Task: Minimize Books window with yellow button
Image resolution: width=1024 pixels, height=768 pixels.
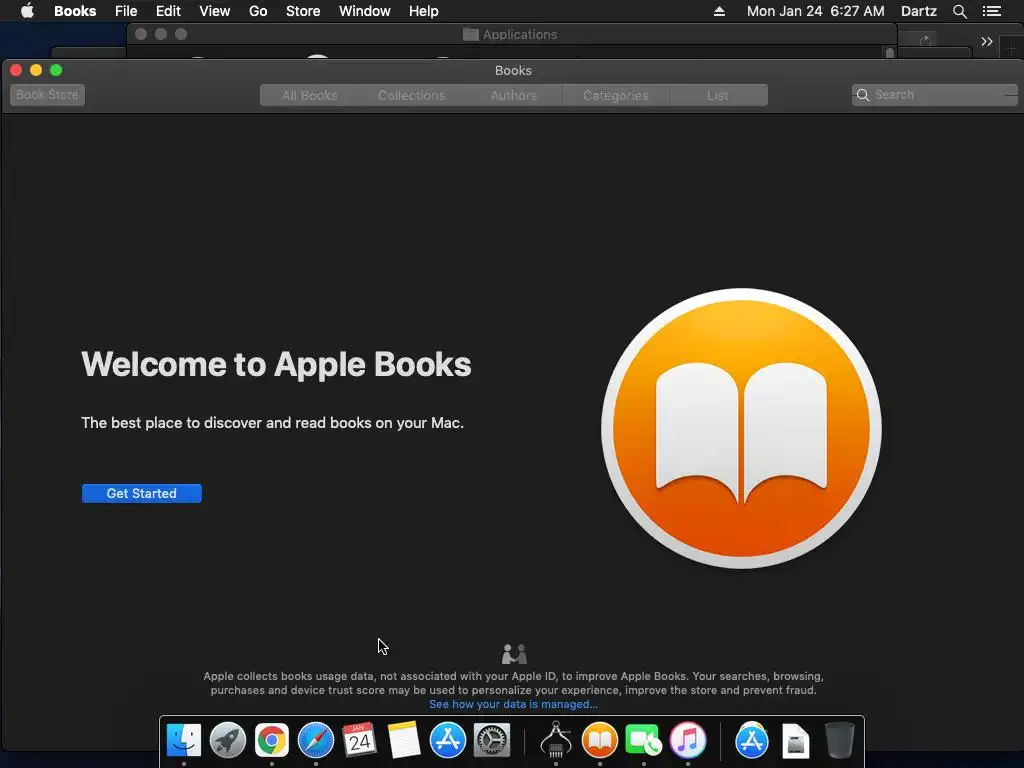Action: point(36,70)
